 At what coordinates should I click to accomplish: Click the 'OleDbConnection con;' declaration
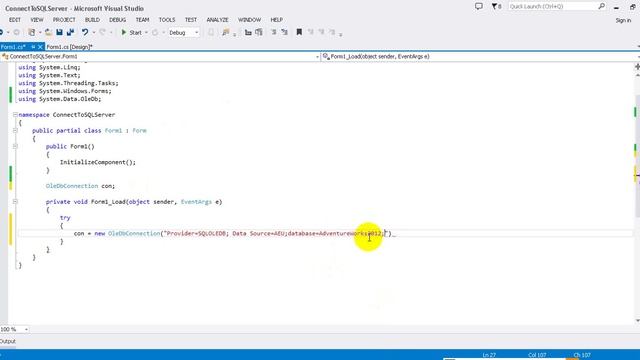80,186
